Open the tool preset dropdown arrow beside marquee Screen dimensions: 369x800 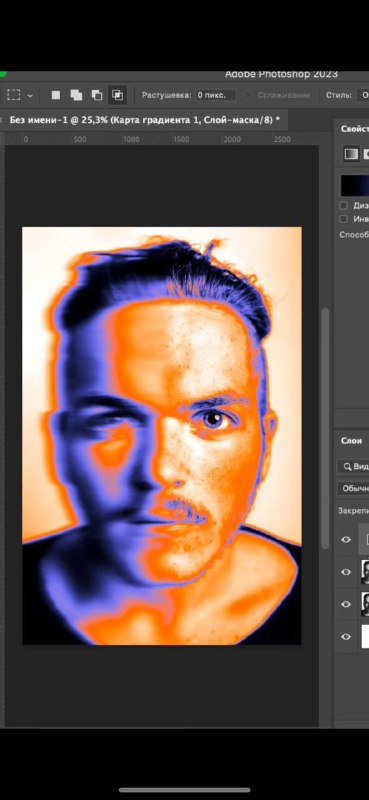[30, 95]
